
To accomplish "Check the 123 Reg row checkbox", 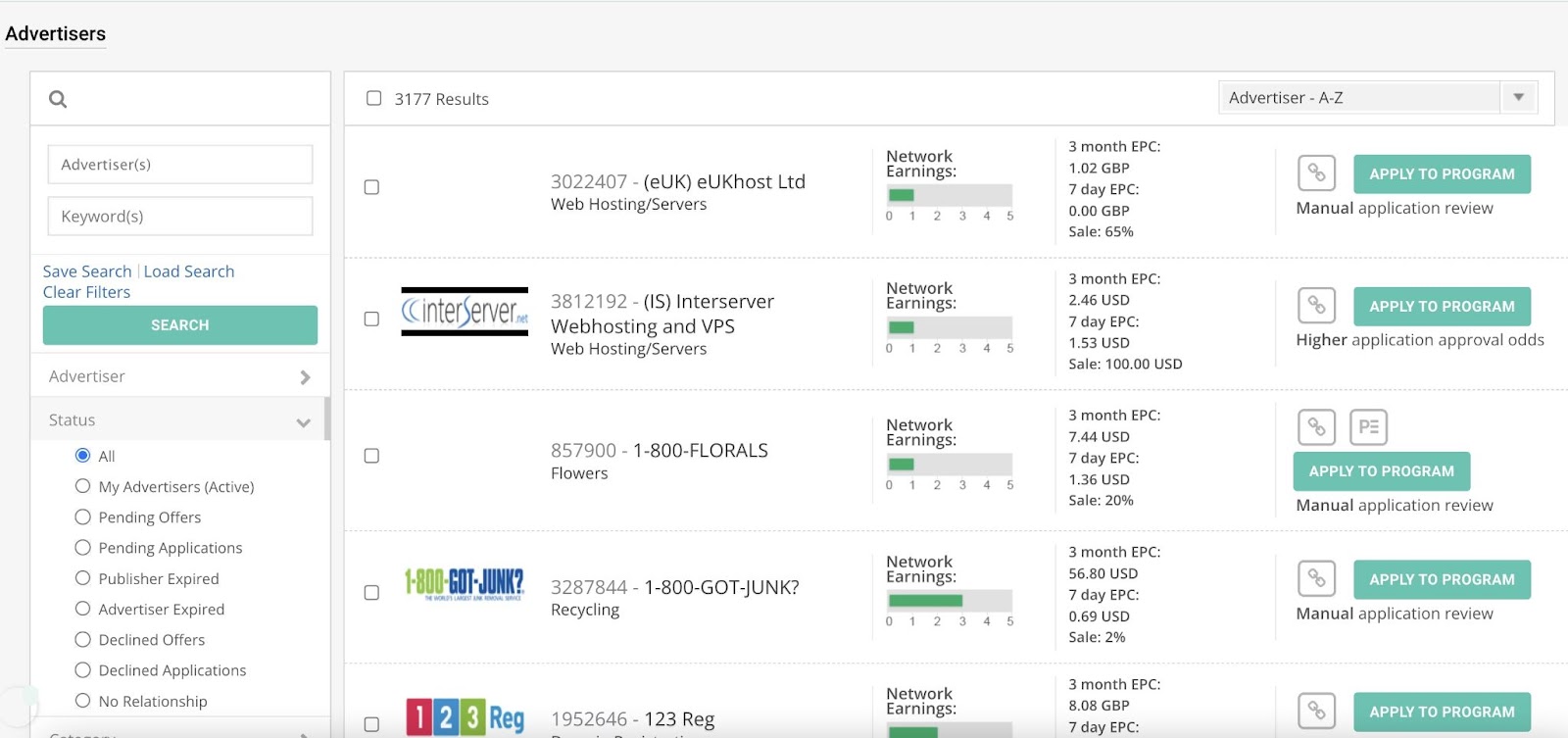I will click(x=371, y=724).
